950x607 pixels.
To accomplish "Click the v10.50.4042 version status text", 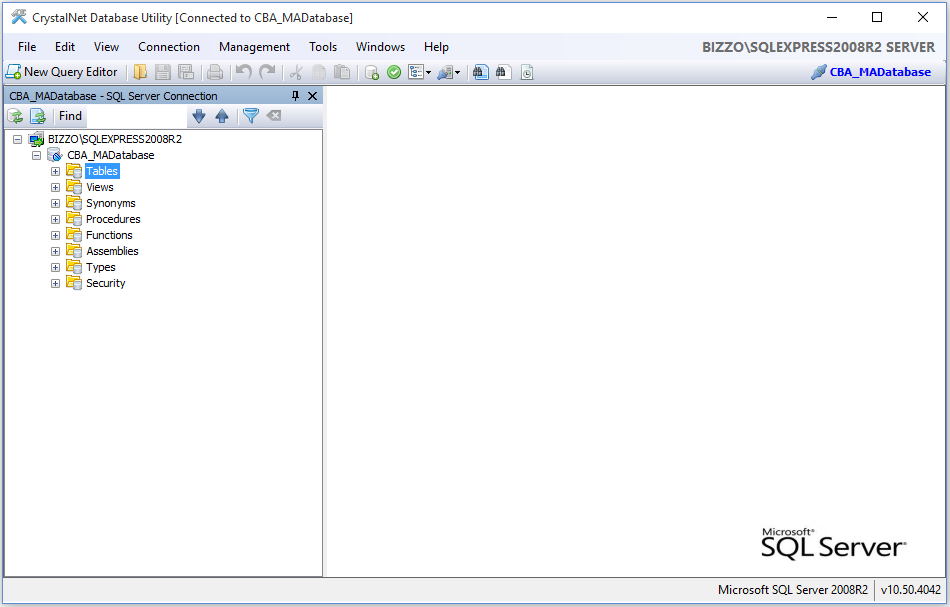I will coord(911,589).
